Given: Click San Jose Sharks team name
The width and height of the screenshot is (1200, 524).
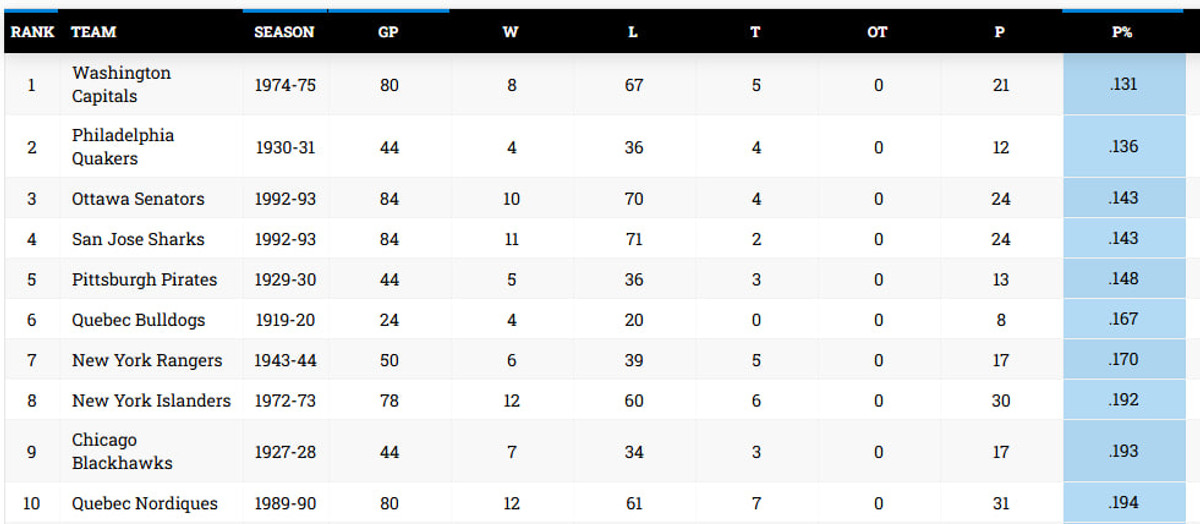Looking at the screenshot, I should tap(138, 239).
